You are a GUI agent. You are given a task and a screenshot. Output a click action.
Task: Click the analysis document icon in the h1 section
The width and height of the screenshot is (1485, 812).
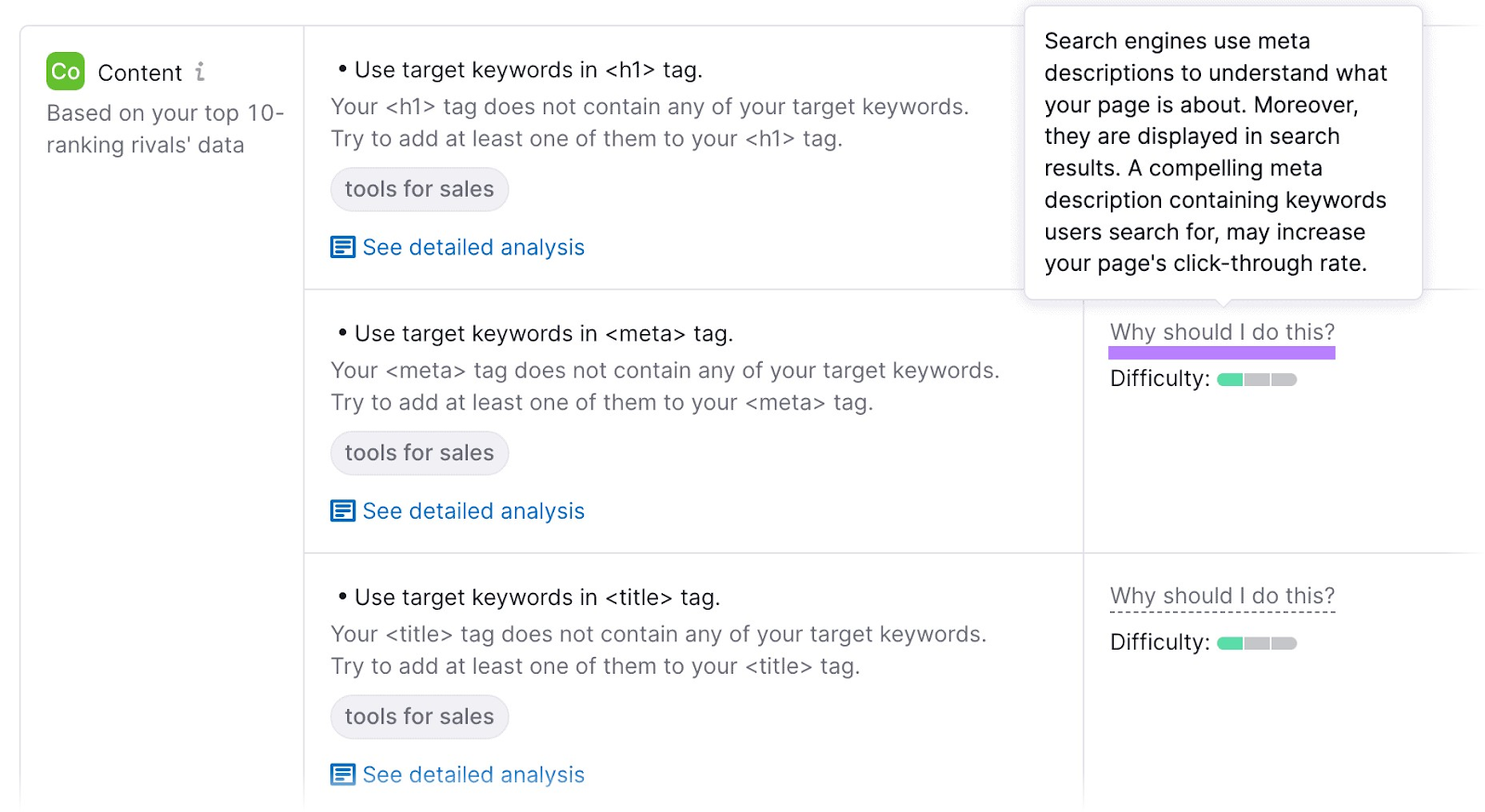point(342,247)
